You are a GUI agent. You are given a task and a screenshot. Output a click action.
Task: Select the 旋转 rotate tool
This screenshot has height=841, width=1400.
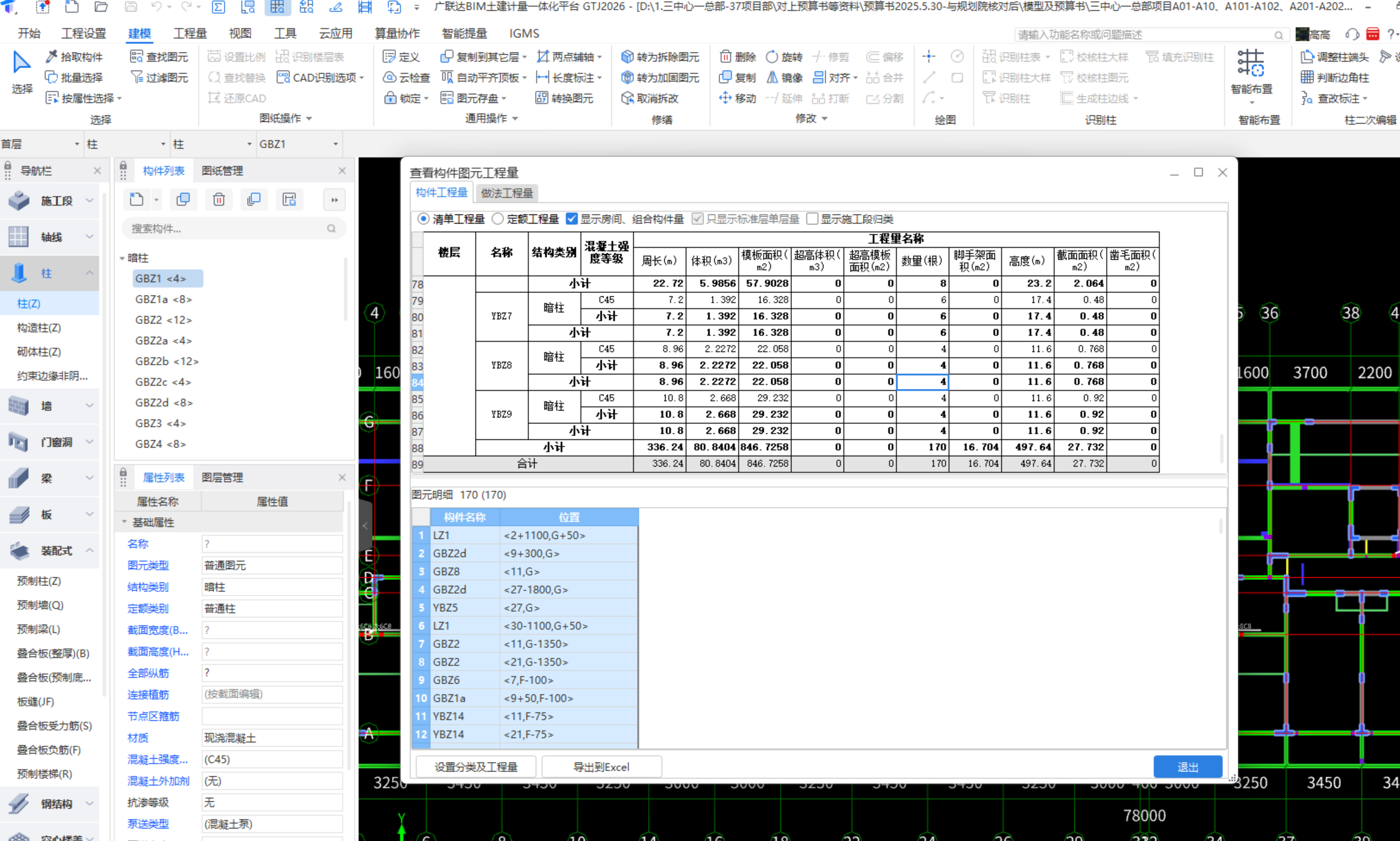[x=772, y=57]
